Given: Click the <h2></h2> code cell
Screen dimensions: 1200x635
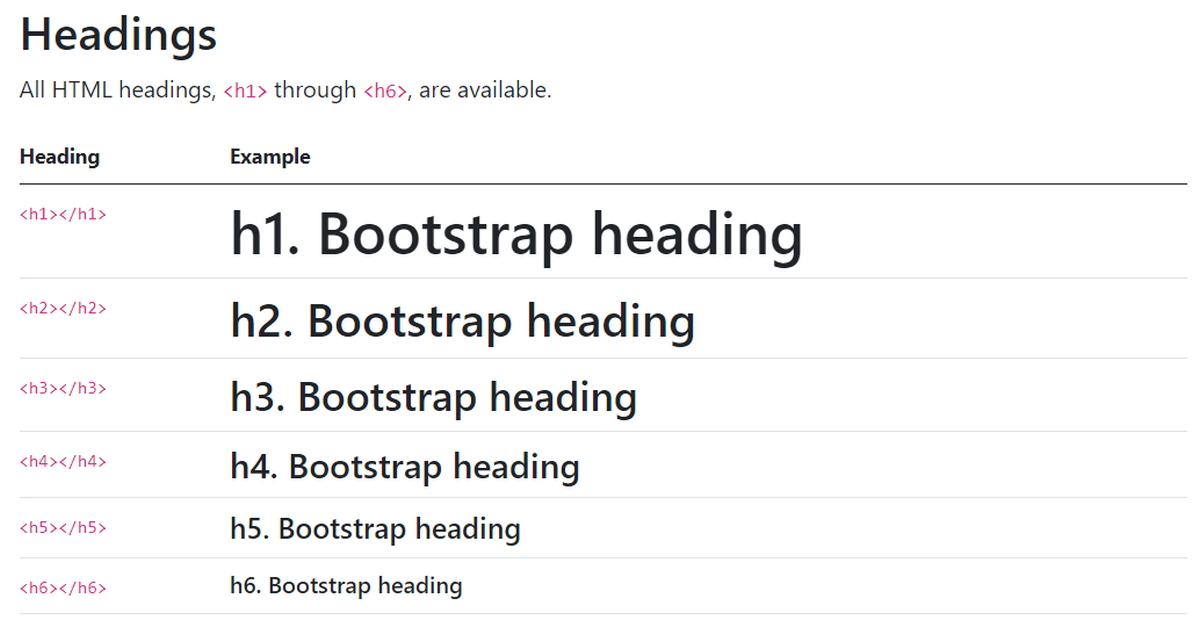Looking at the screenshot, I should 63,307.
